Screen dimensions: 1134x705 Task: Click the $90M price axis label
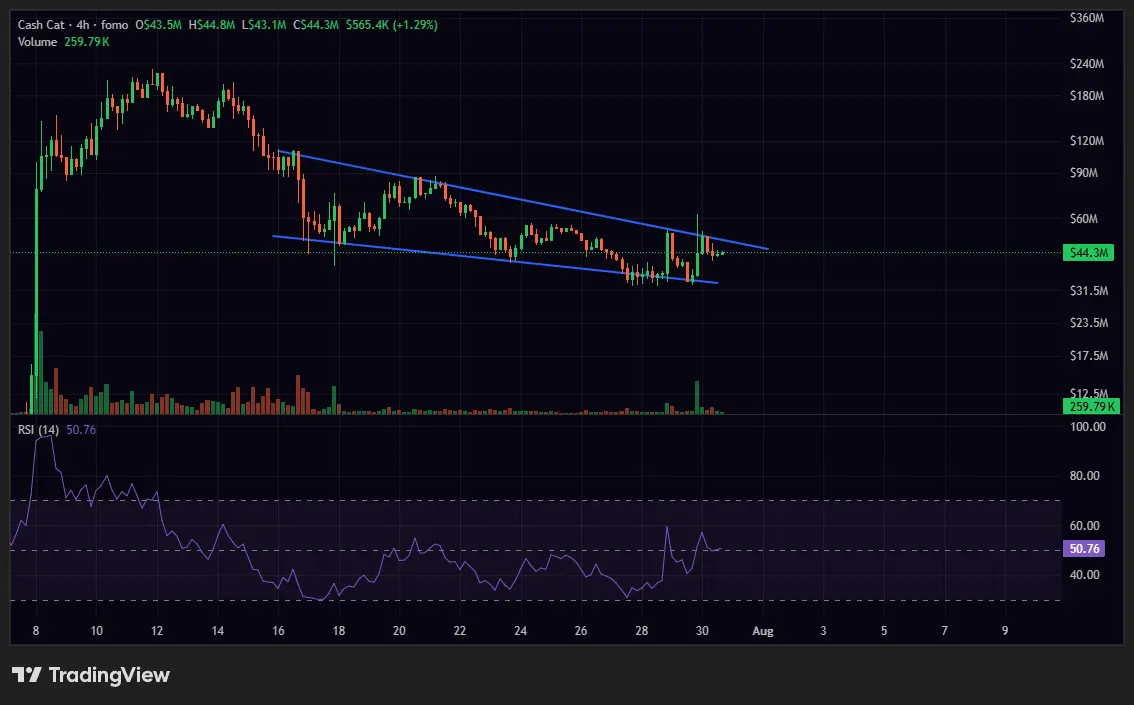[x=1083, y=173]
